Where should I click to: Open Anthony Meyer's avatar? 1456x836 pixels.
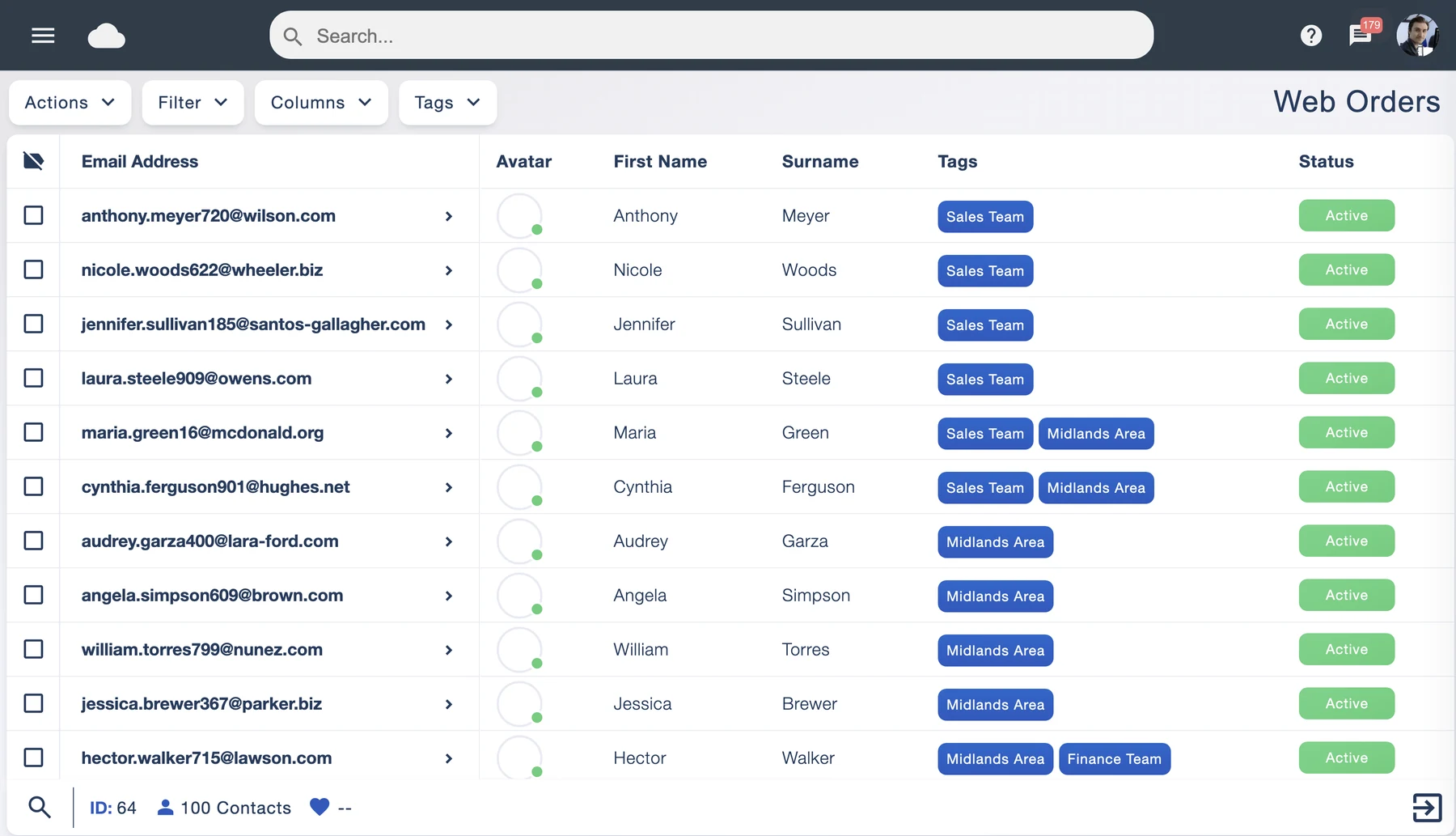point(519,215)
